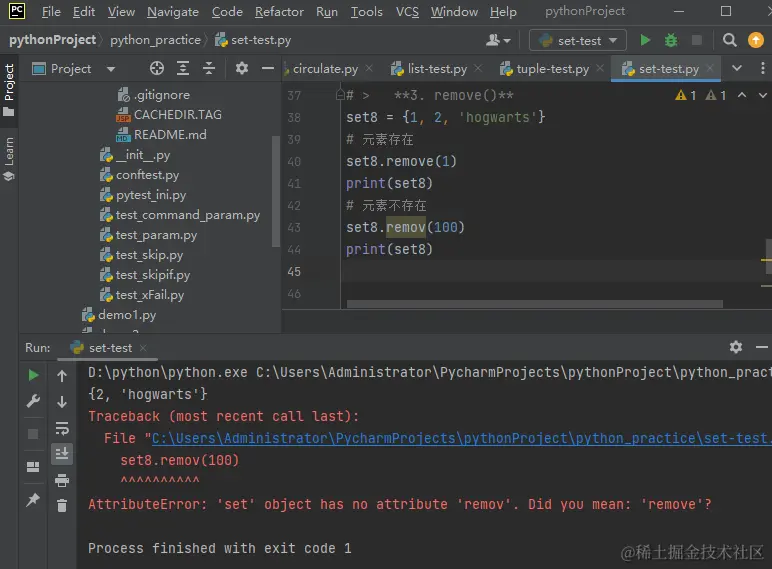772x569 pixels.
Task: Select conftest.py in project tree
Action: [x=139, y=175]
